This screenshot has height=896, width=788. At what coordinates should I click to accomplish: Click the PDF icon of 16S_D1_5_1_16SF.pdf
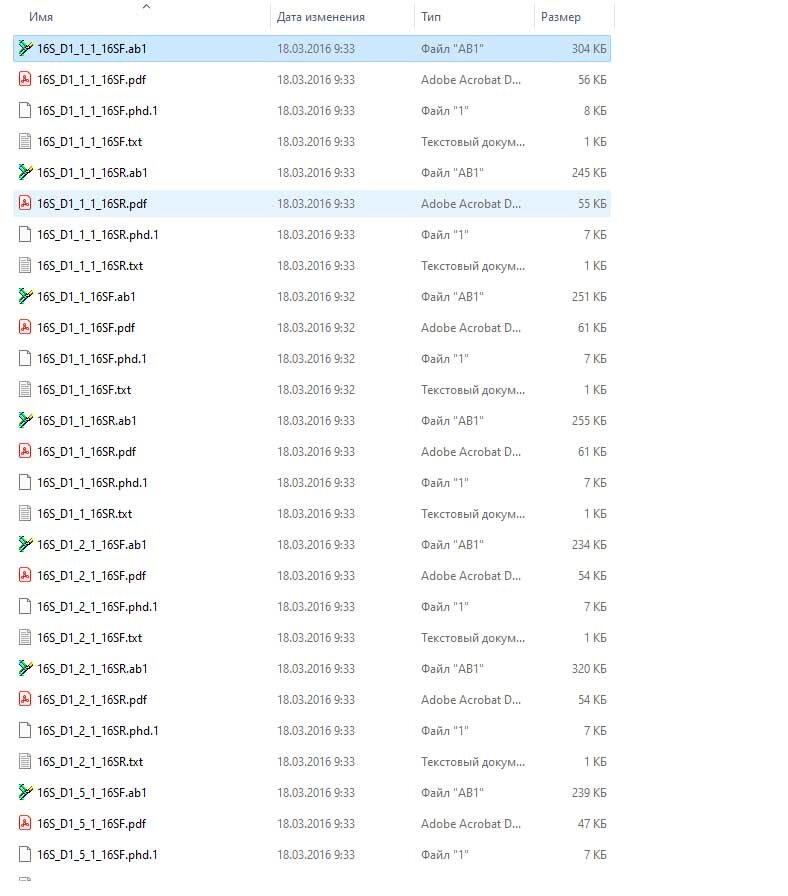25,823
